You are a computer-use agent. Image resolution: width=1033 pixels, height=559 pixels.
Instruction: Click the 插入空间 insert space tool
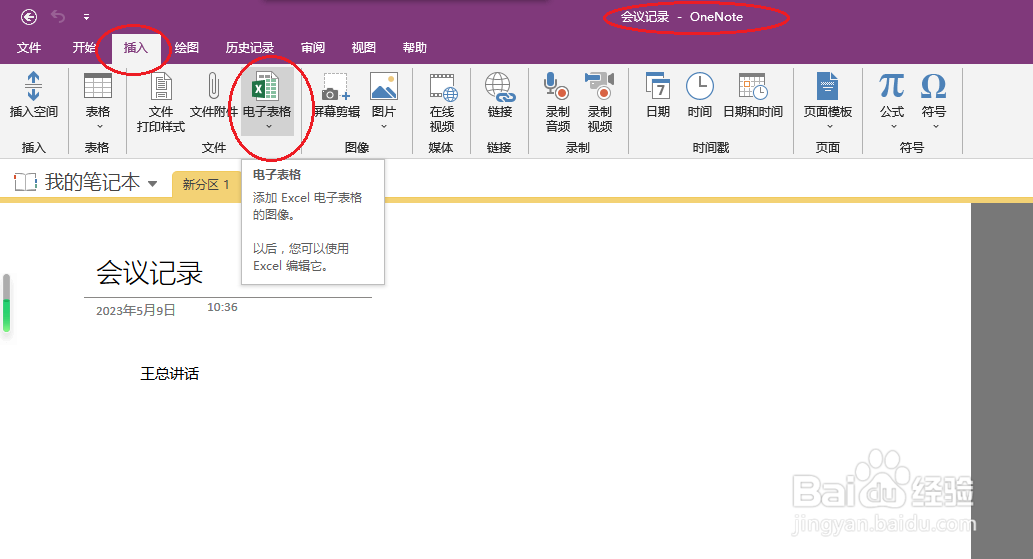(34, 95)
